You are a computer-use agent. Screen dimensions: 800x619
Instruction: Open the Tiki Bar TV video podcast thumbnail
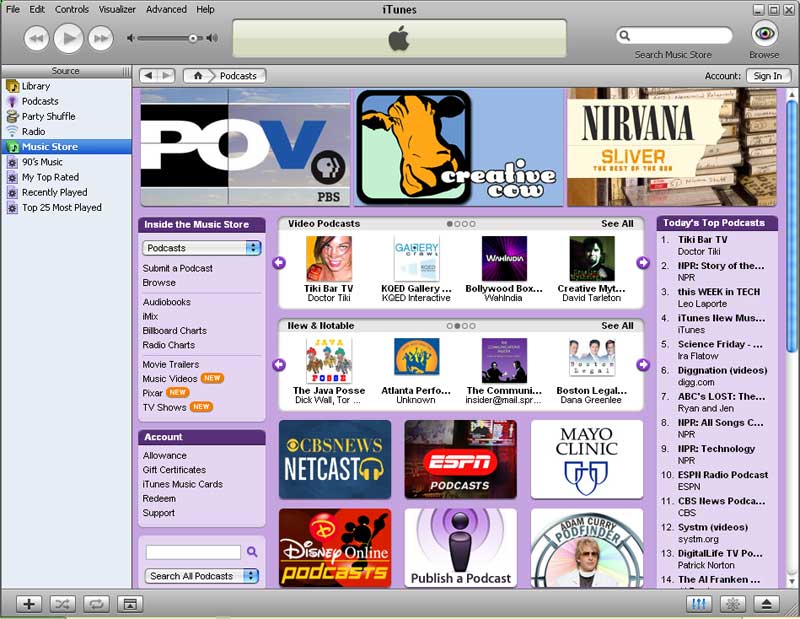coord(329,258)
